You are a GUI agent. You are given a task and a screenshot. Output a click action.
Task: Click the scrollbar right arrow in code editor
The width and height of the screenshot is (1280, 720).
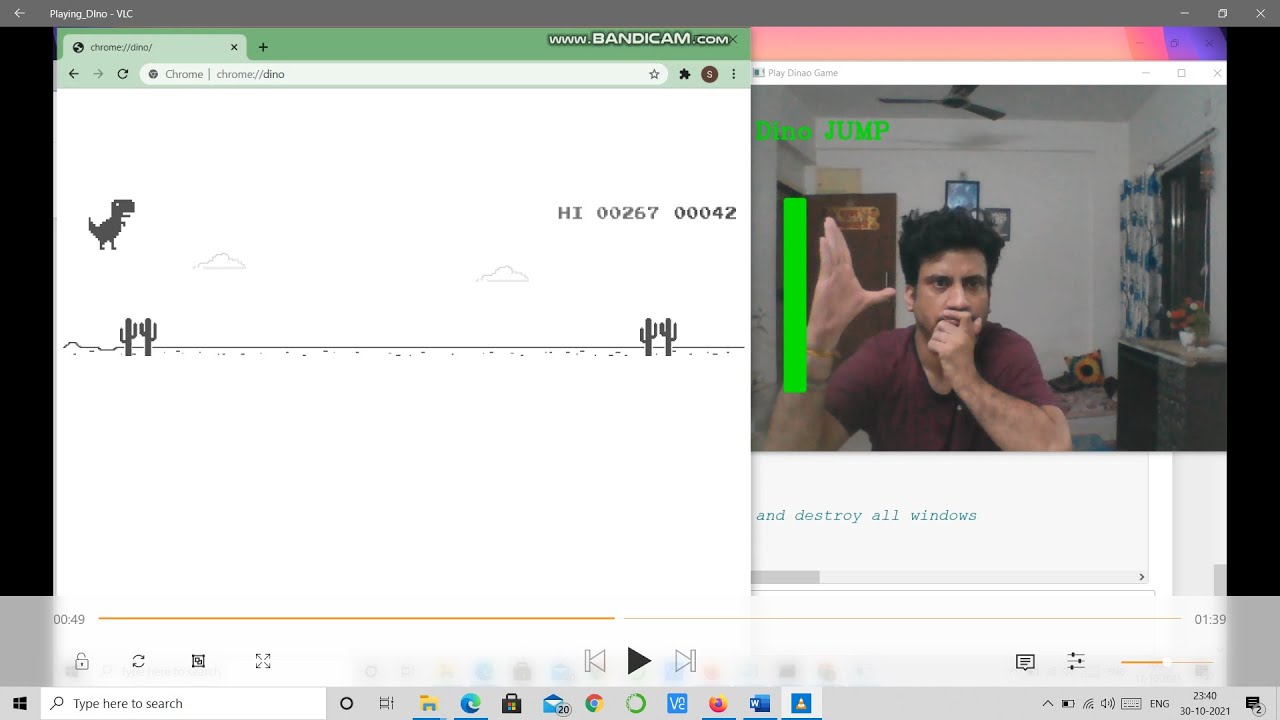tap(1141, 577)
